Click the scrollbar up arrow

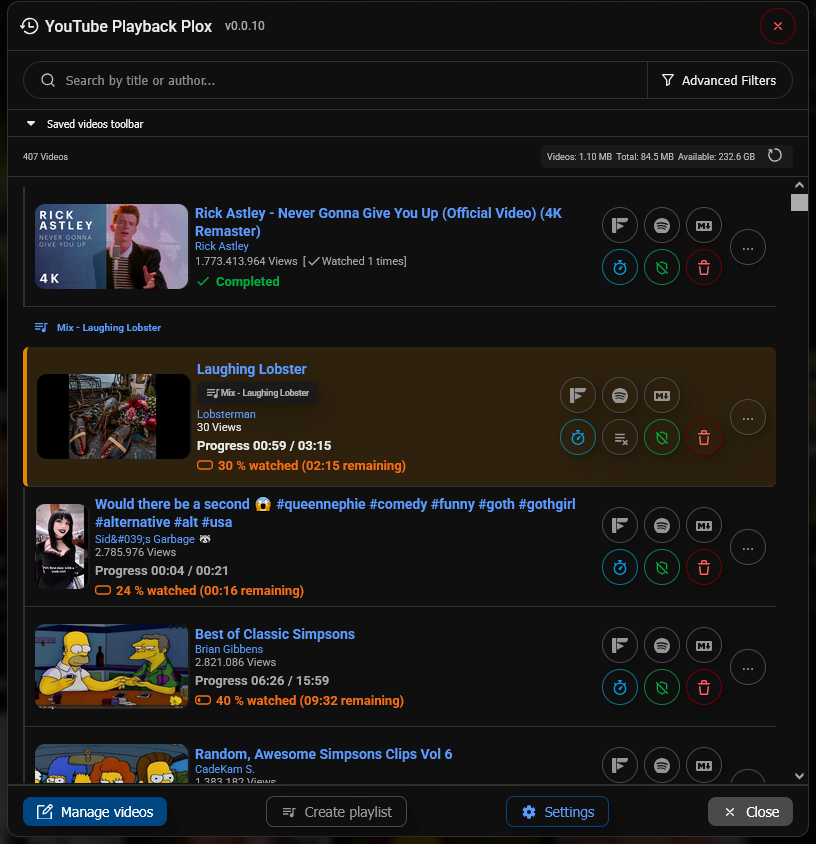coord(799,185)
